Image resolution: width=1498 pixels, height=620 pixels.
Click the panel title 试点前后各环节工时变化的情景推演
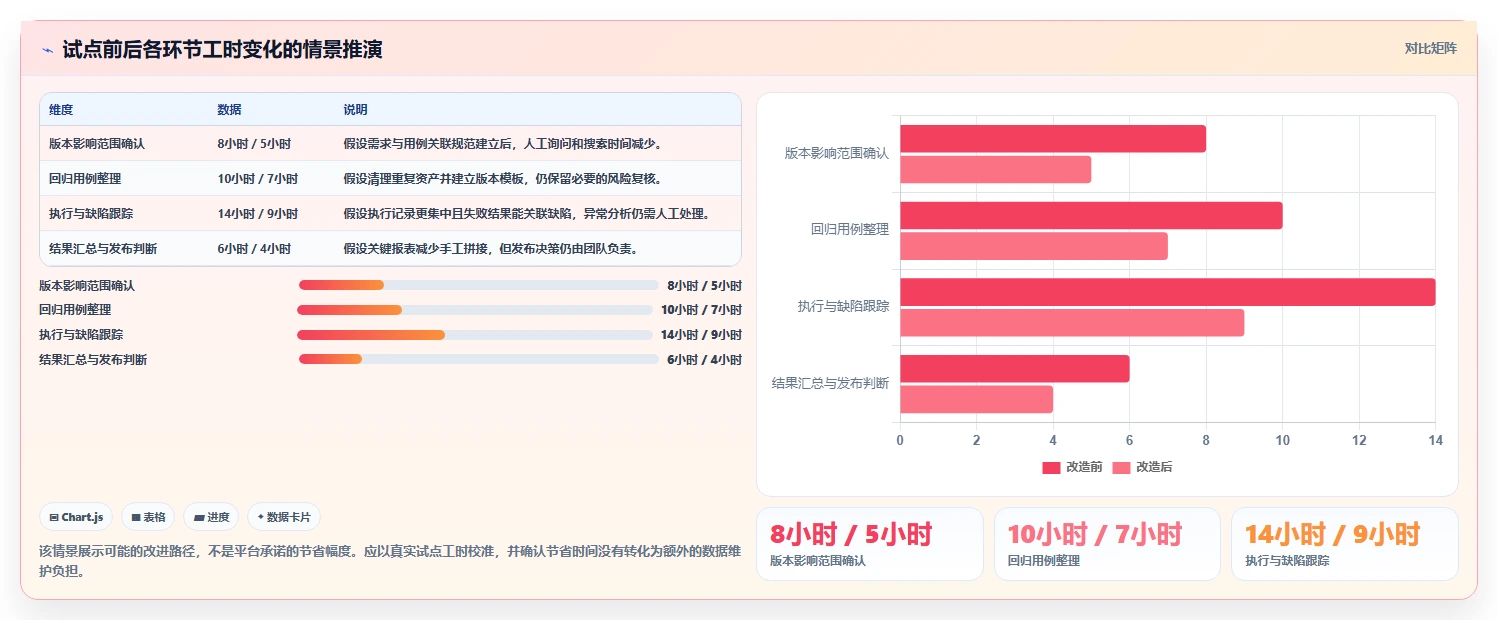(x=222, y=49)
